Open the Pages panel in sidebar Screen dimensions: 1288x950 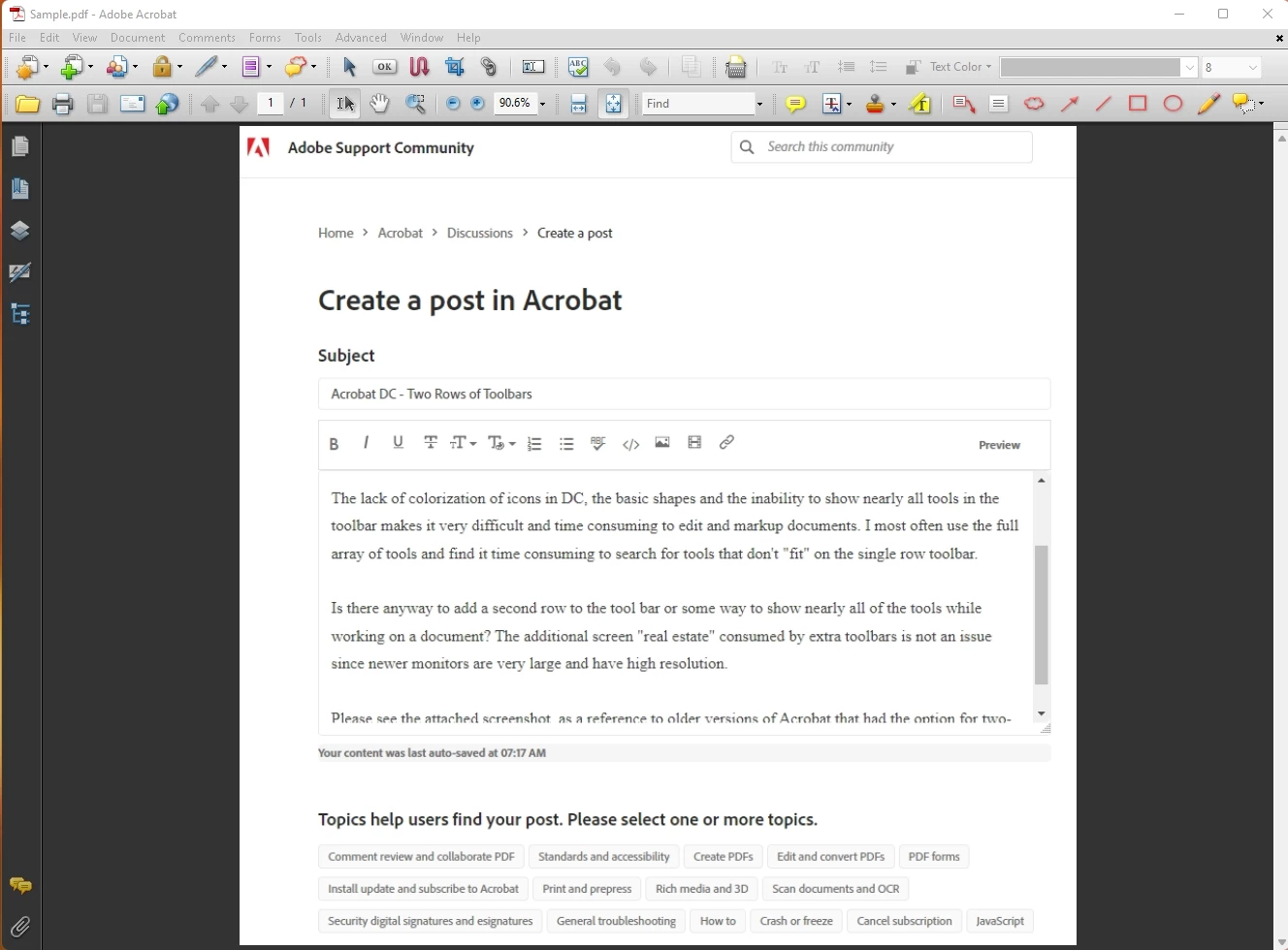tap(20, 146)
